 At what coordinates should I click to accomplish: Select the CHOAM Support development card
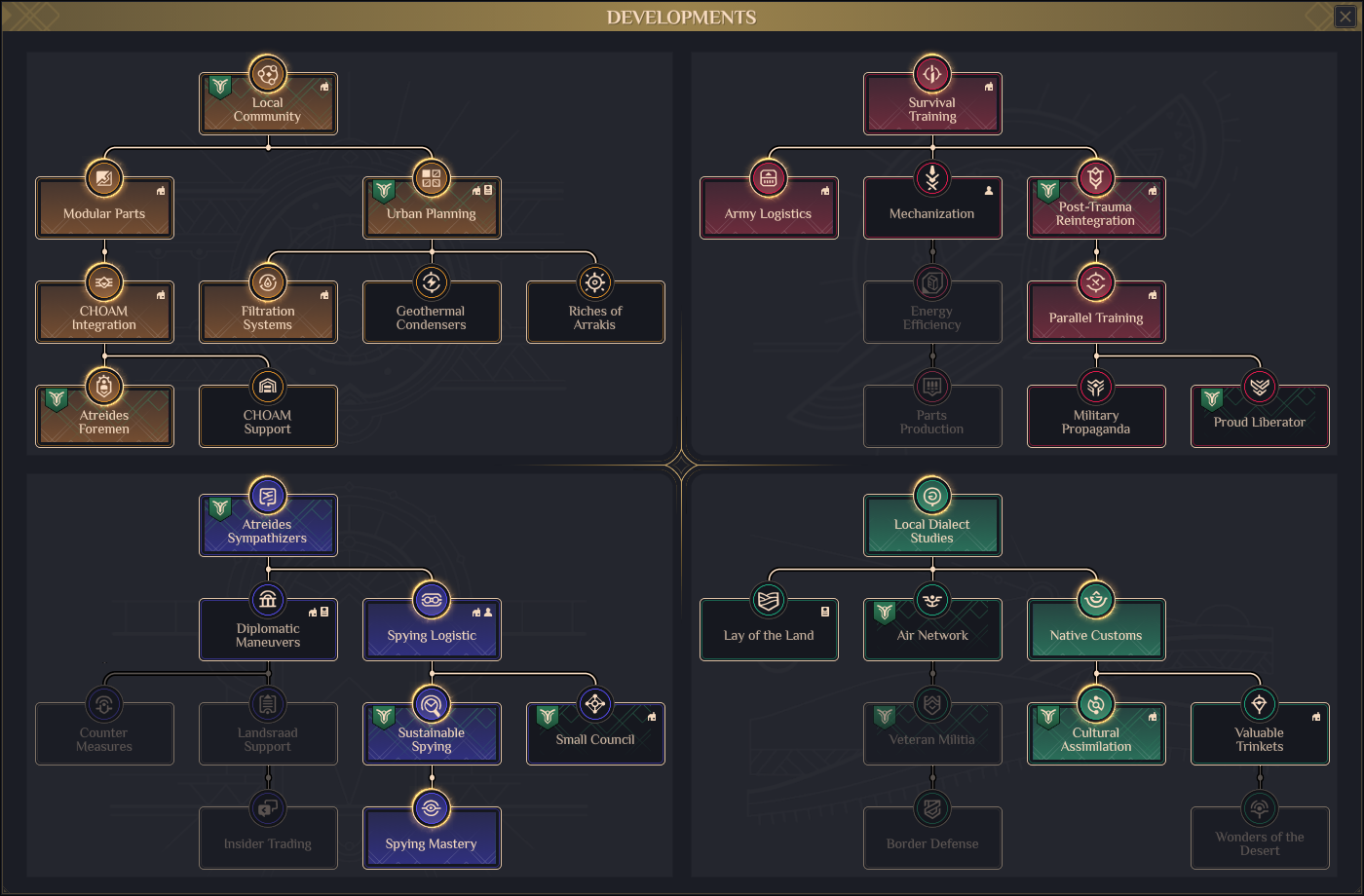tap(268, 416)
